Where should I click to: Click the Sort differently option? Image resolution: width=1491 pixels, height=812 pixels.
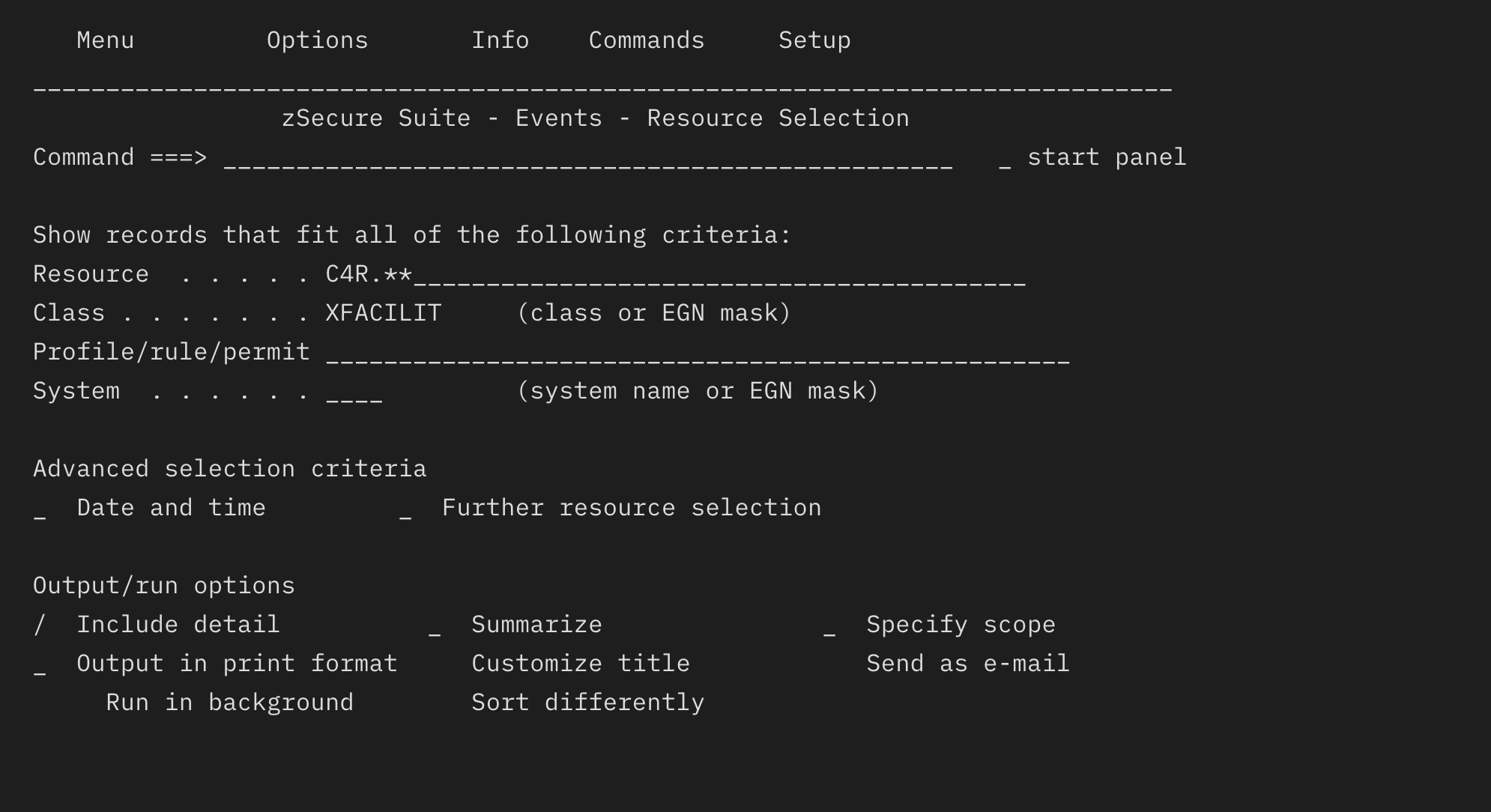click(x=587, y=702)
